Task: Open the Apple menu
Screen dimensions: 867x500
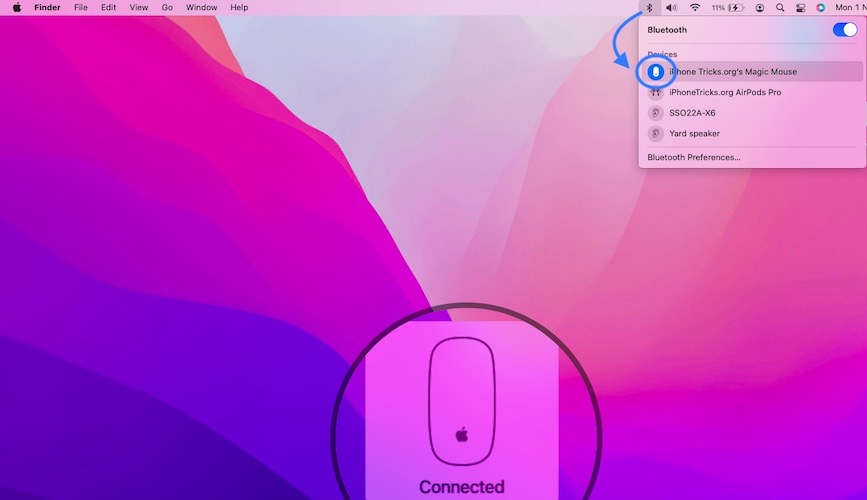Action: coord(17,8)
